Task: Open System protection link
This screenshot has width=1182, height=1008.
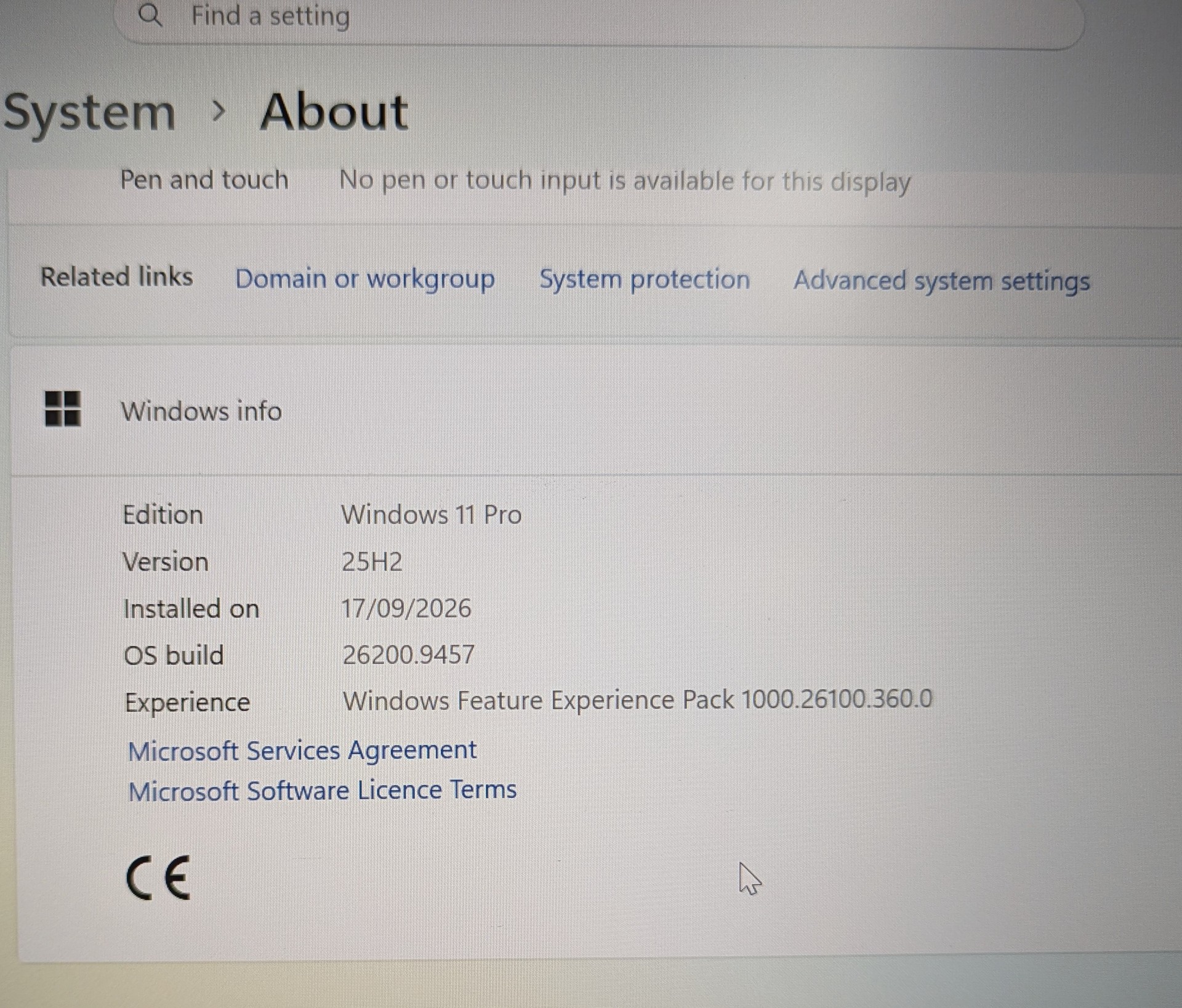Action: [645, 280]
